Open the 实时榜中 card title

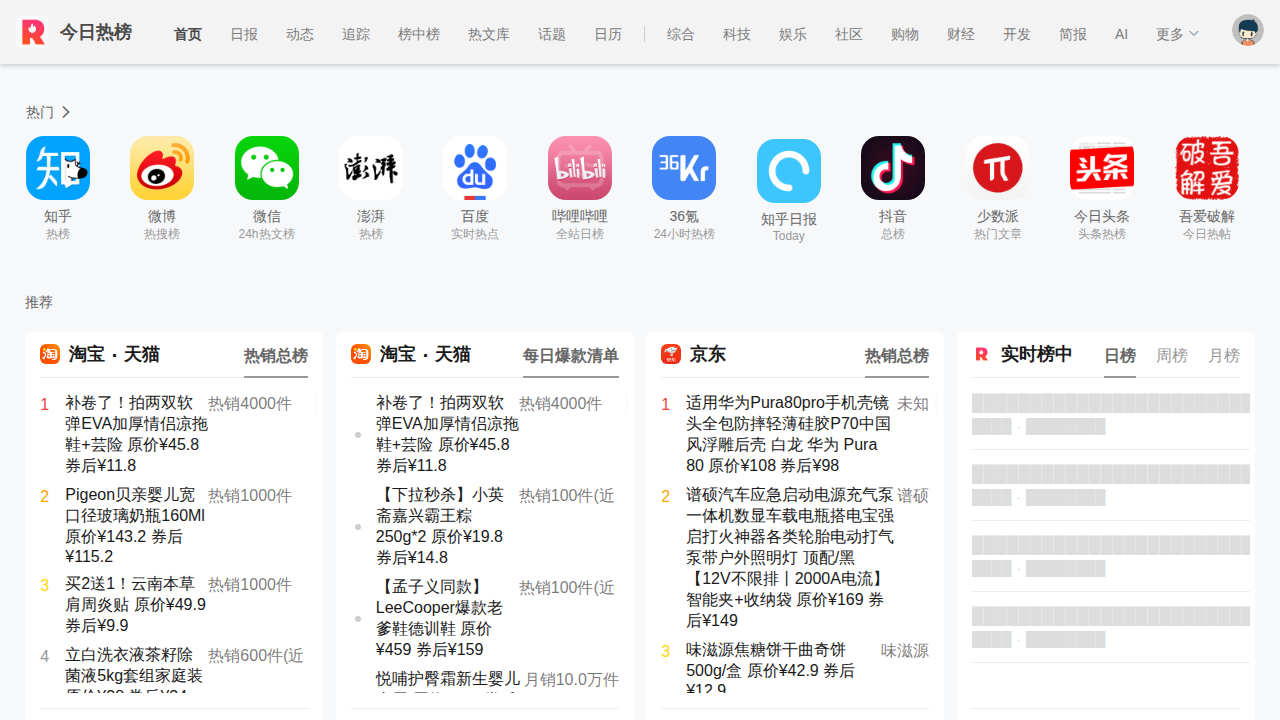(1037, 354)
